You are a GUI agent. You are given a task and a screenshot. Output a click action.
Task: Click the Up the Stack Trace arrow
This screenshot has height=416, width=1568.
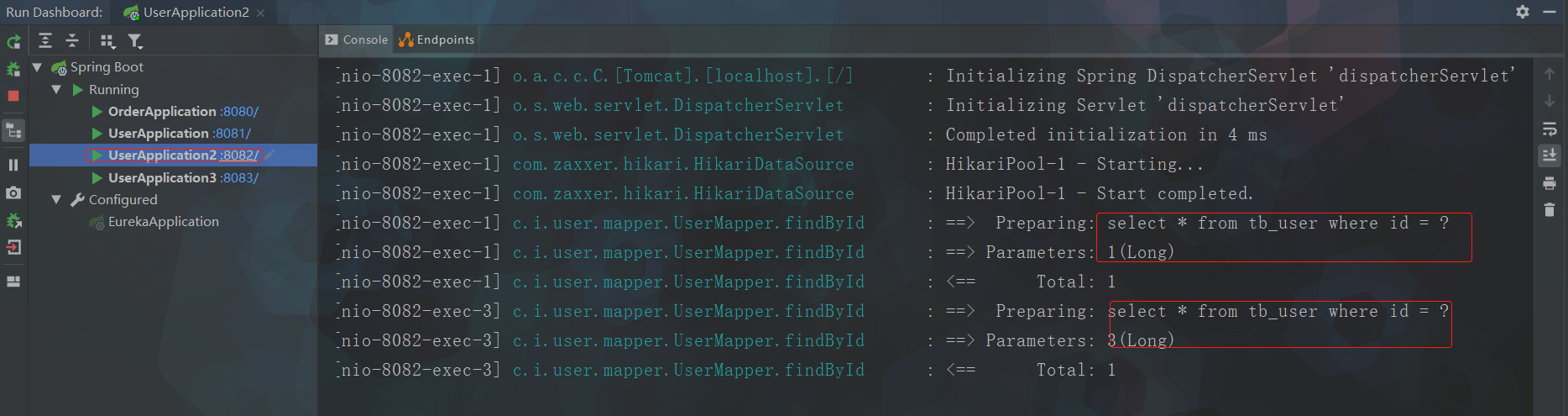pos(1550,74)
